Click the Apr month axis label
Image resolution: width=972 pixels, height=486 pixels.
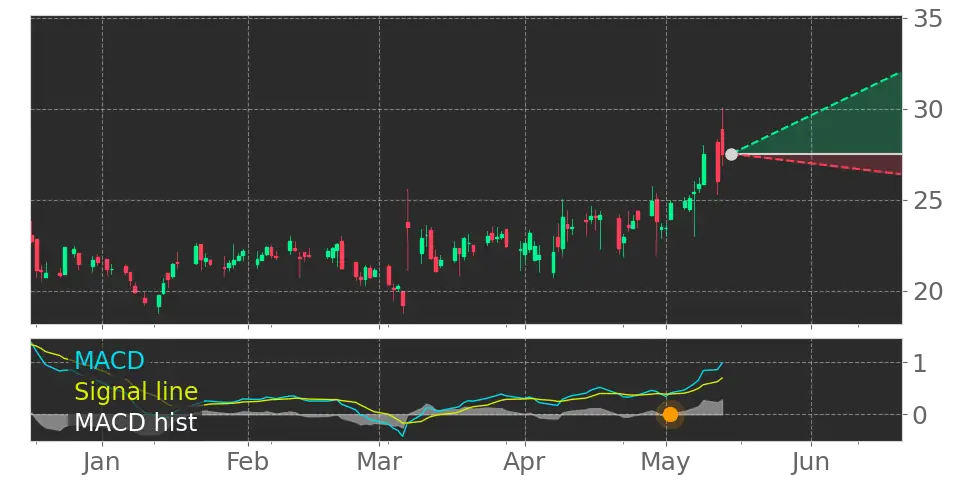click(525, 463)
